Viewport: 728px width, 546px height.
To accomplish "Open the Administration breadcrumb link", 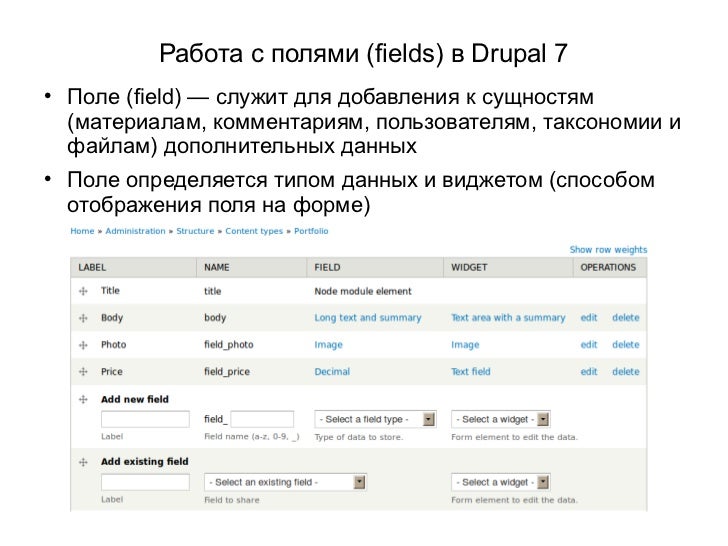I will 135,231.
